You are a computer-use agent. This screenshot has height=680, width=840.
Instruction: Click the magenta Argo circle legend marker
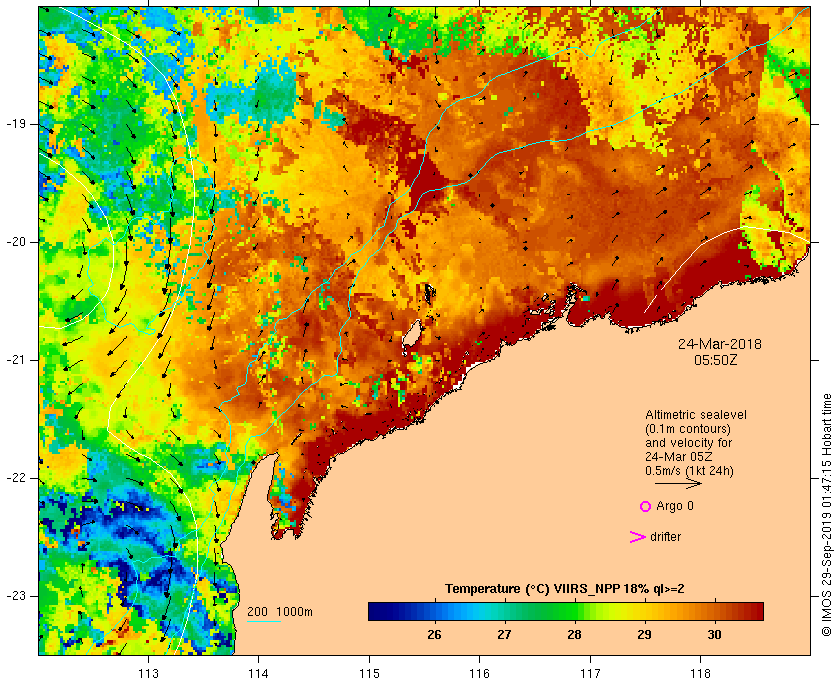[646, 506]
